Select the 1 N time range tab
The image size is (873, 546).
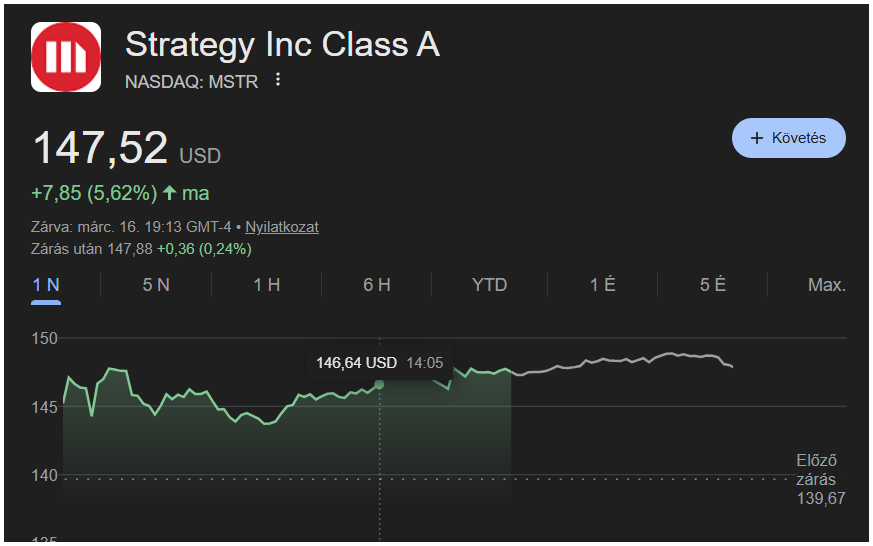click(46, 285)
